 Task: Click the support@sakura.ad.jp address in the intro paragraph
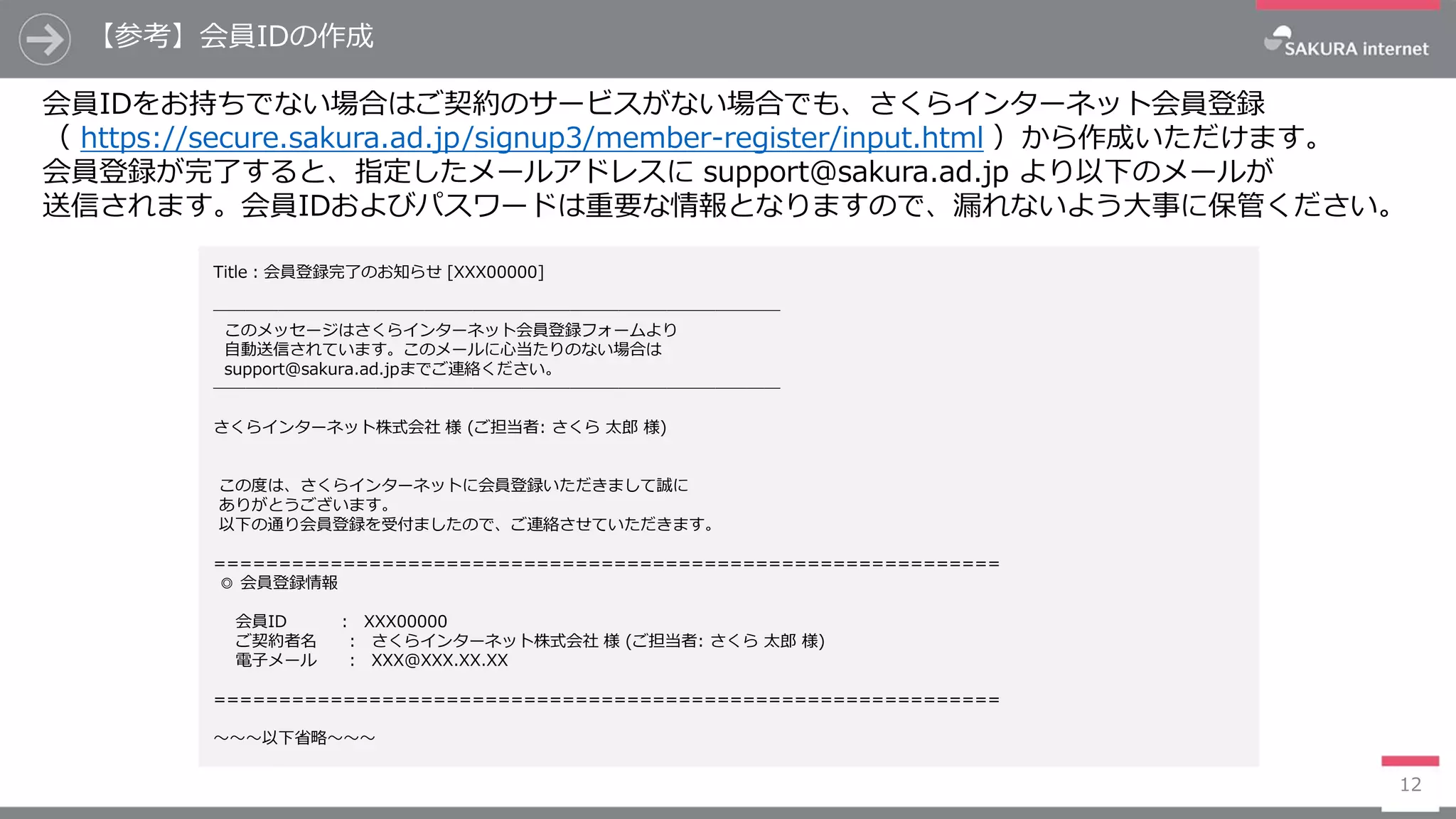856,171
